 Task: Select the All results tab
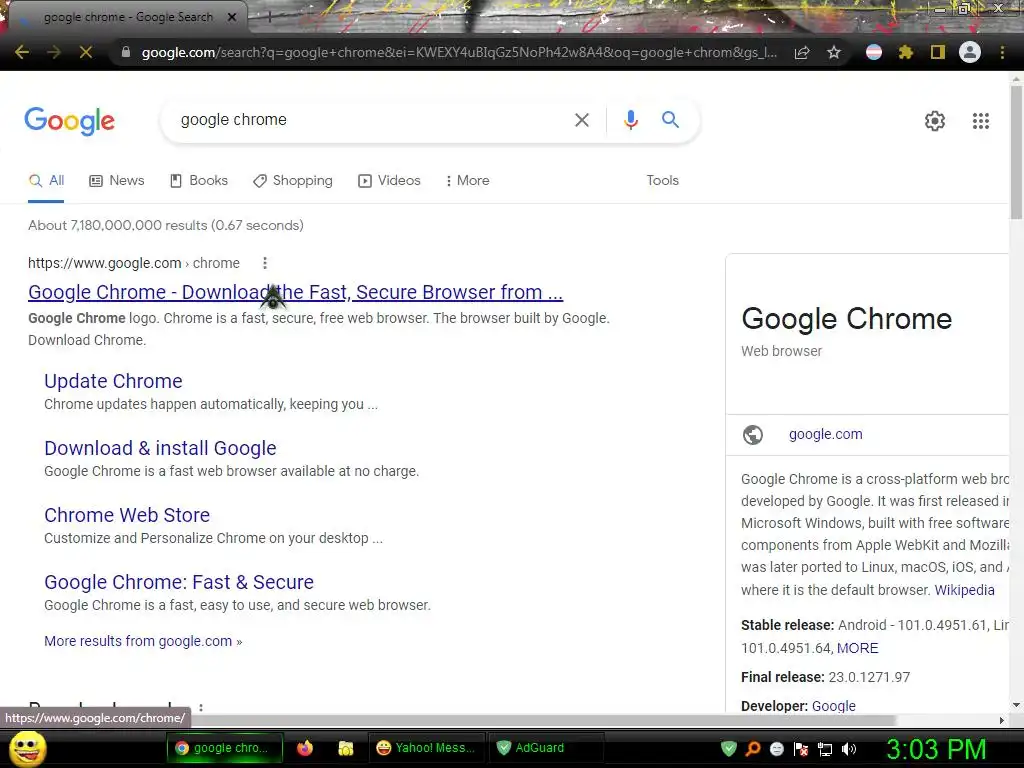coord(46,181)
